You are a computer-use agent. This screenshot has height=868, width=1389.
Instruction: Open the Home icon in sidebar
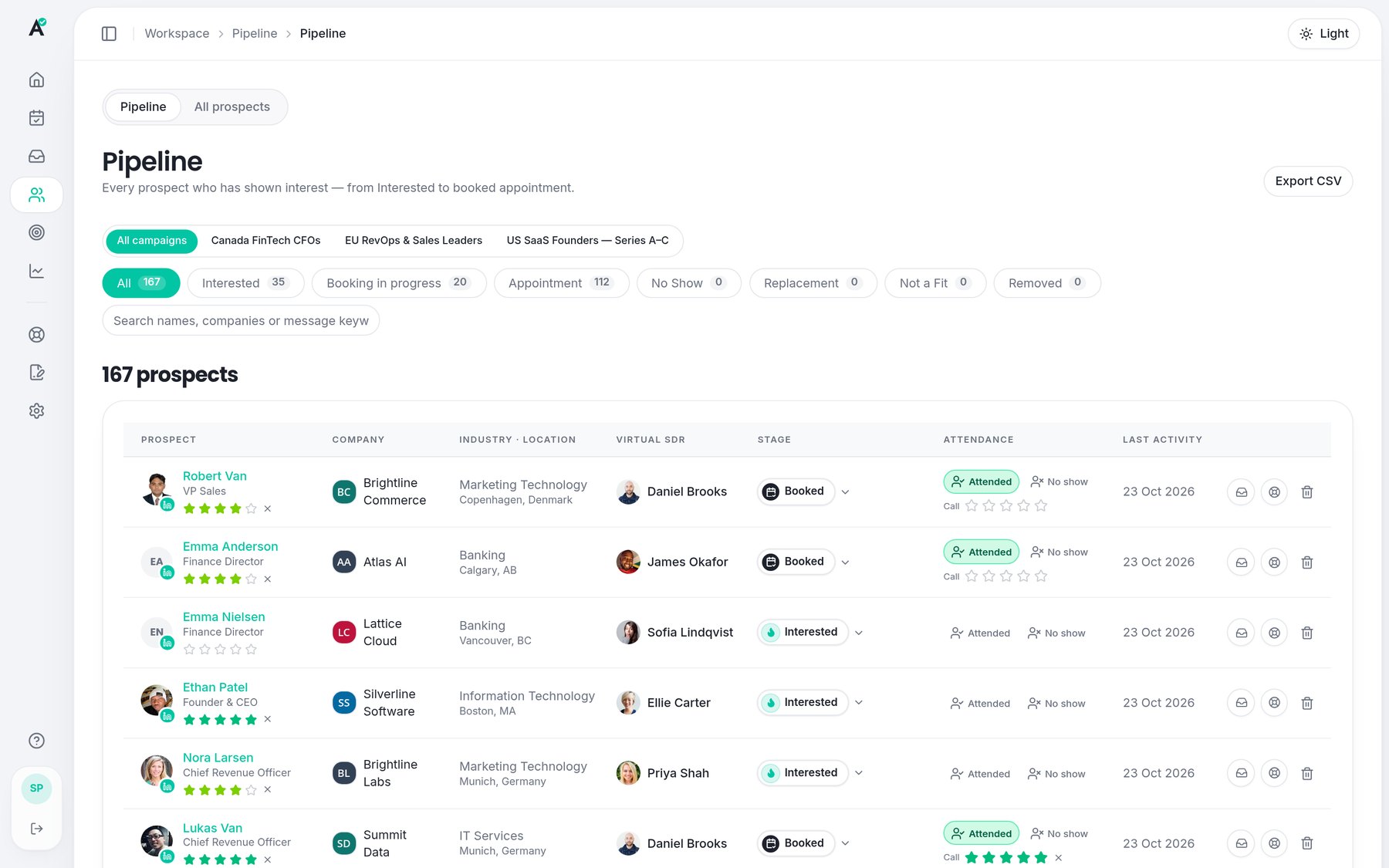36,79
